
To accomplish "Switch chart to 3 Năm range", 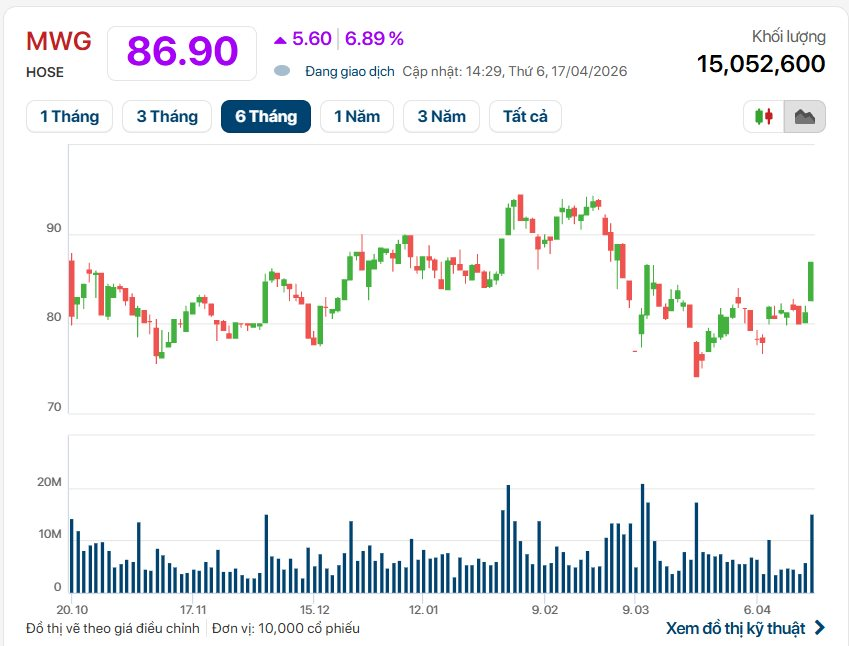I will (441, 117).
